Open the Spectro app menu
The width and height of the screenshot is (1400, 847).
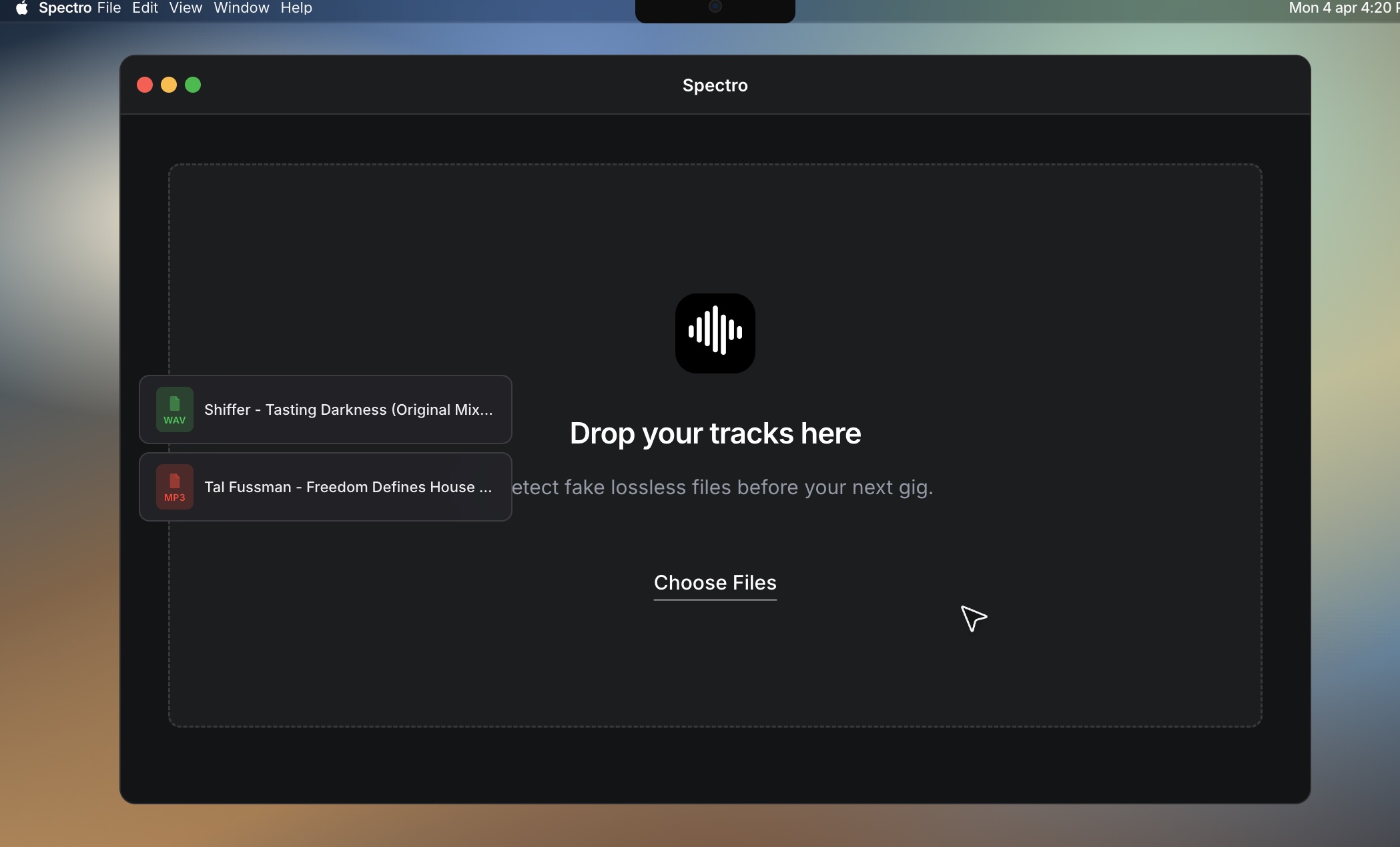[x=65, y=8]
